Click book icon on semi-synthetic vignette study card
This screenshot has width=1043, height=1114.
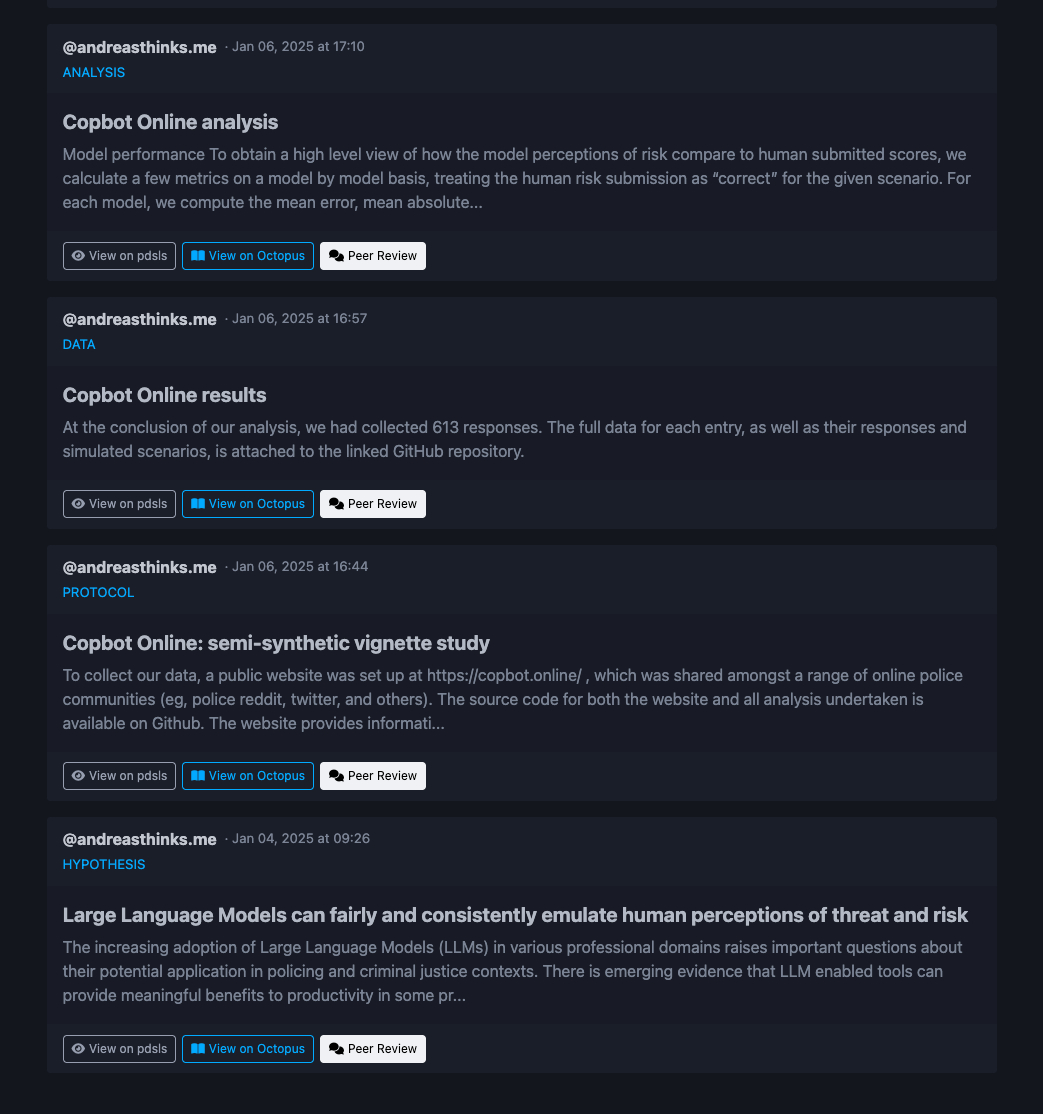tap(198, 776)
